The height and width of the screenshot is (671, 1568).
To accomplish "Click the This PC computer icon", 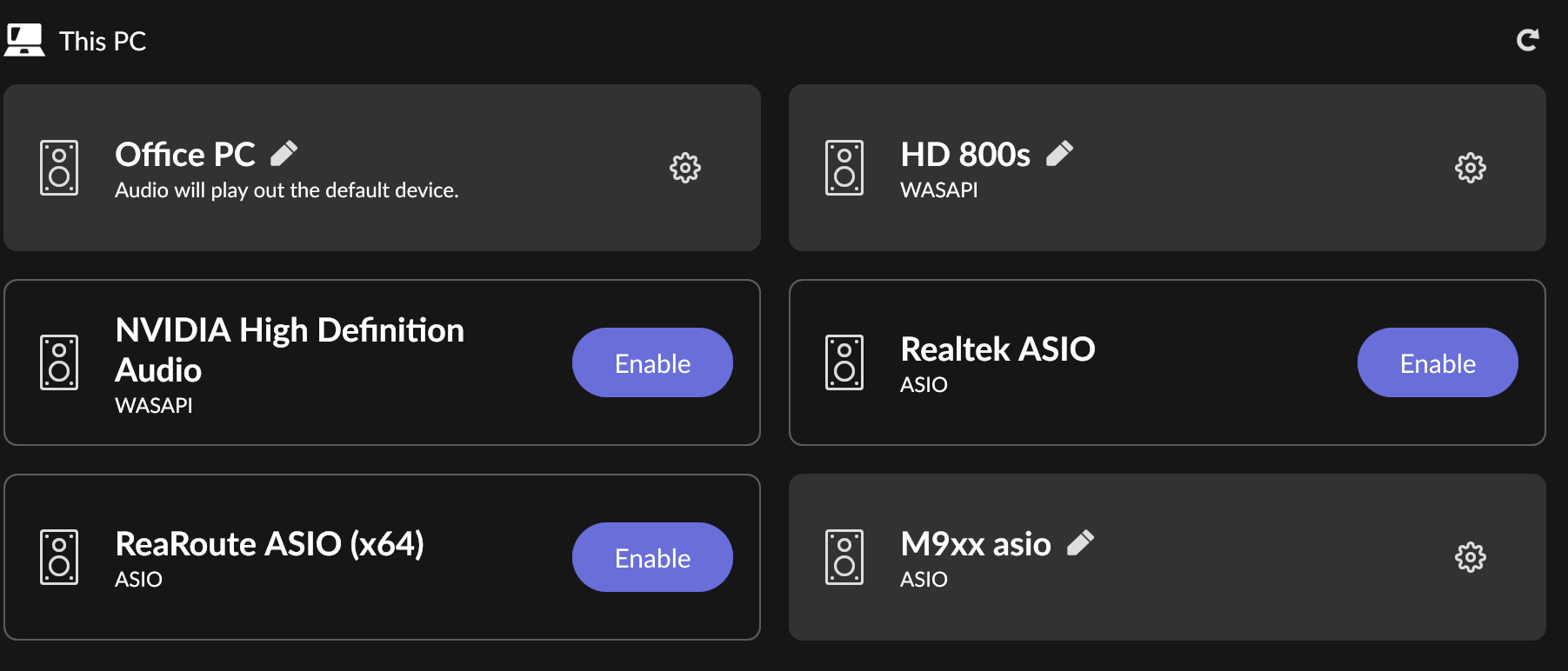I will click(x=24, y=40).
